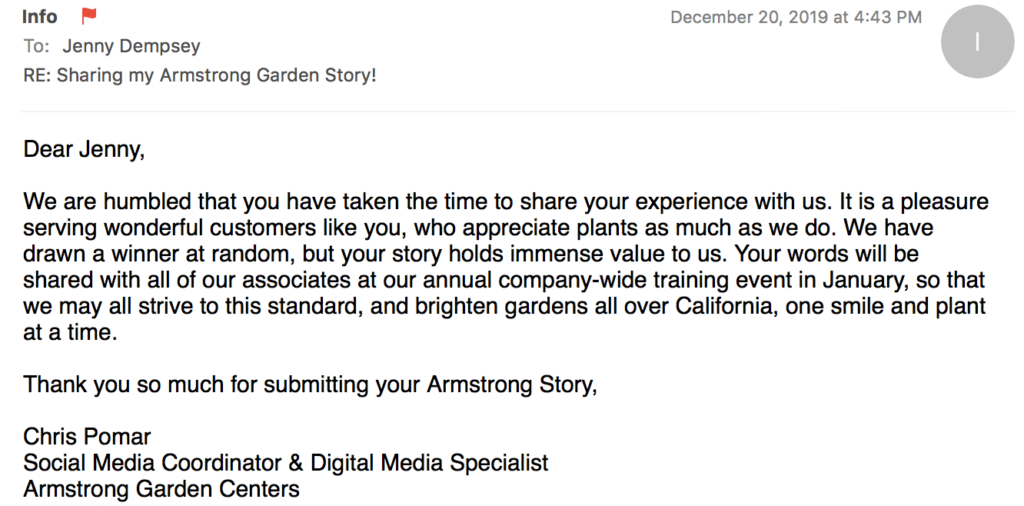
Task: Click the Thank you so much line
Action: click(x=310, y=385)
